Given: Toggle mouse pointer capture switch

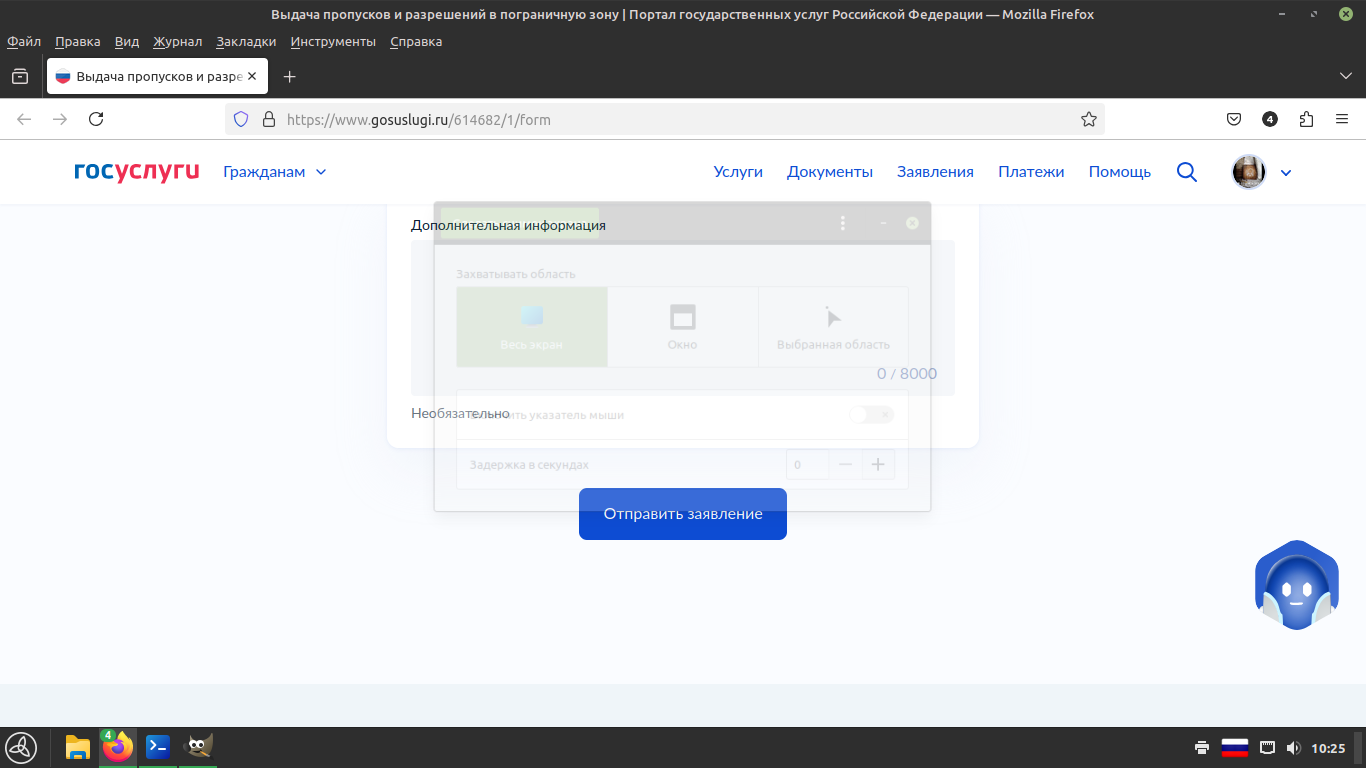Looking at the screenshot, I should [x=871, y=414].
